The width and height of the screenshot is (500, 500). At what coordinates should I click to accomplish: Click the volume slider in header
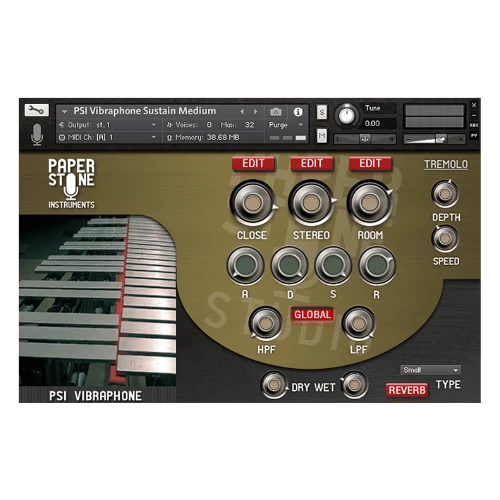point(435,139)
